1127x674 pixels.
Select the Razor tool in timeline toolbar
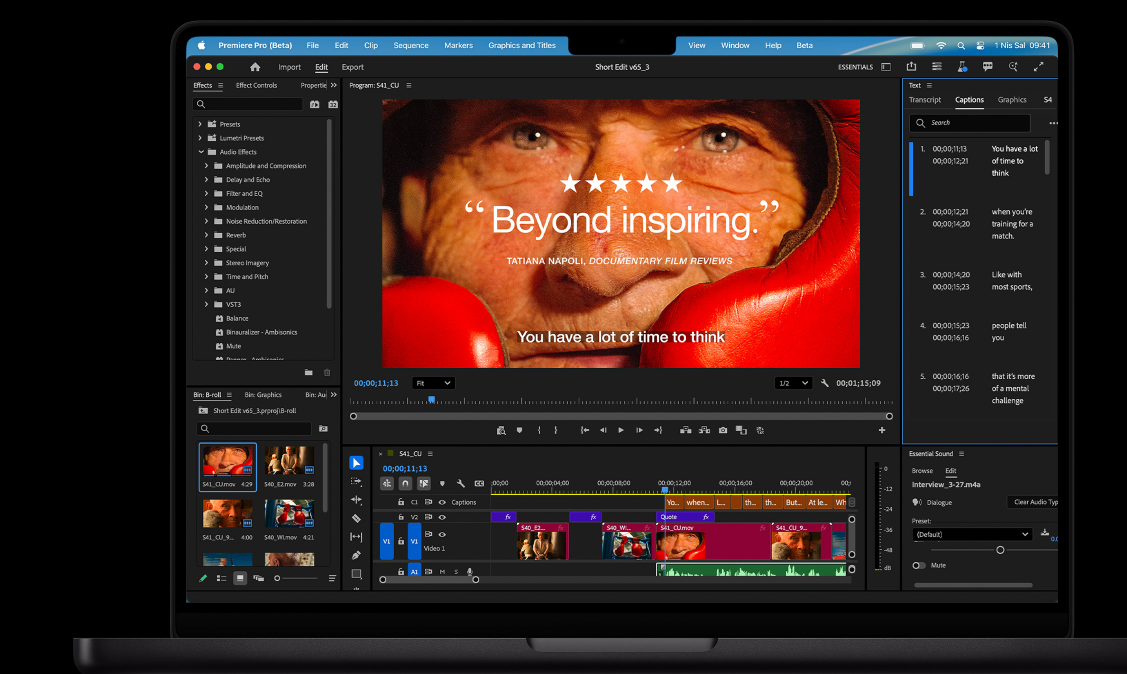click(357, 518)
